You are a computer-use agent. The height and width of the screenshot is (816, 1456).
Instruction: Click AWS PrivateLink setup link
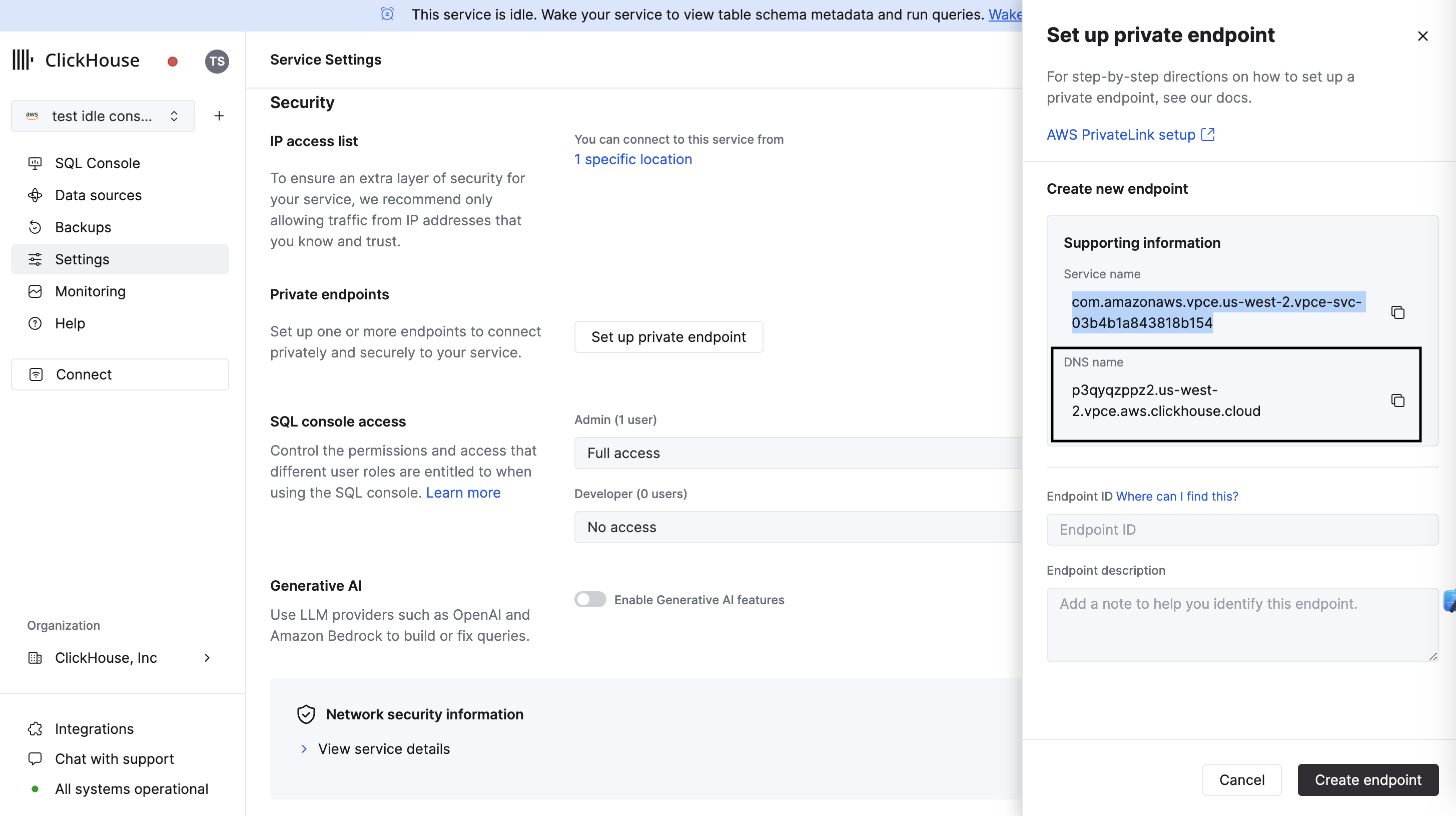tap(1130, 134)
